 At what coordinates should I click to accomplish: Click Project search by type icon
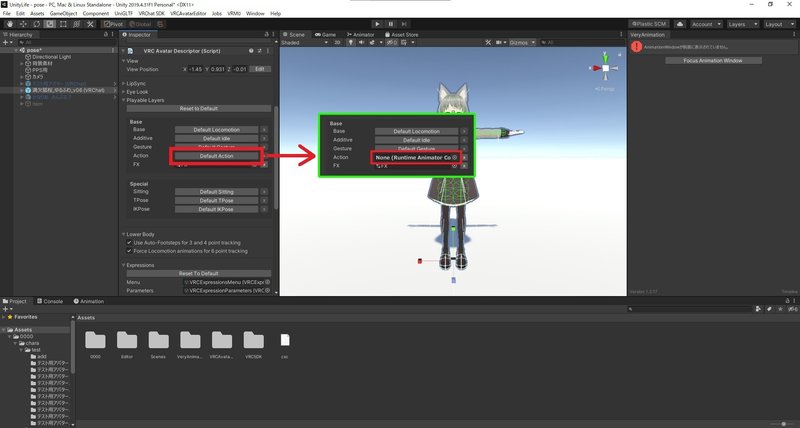click(x=759, y=309)
